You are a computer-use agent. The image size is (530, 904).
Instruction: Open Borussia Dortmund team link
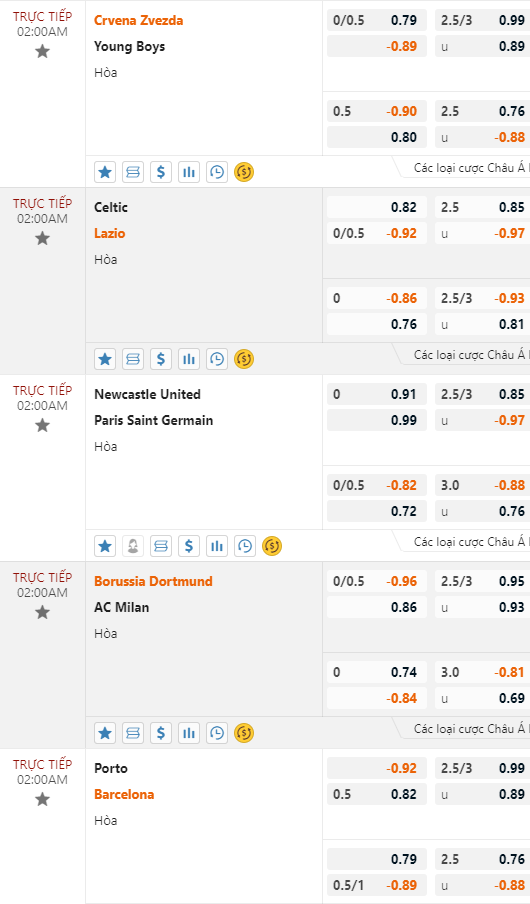point(153,581)
